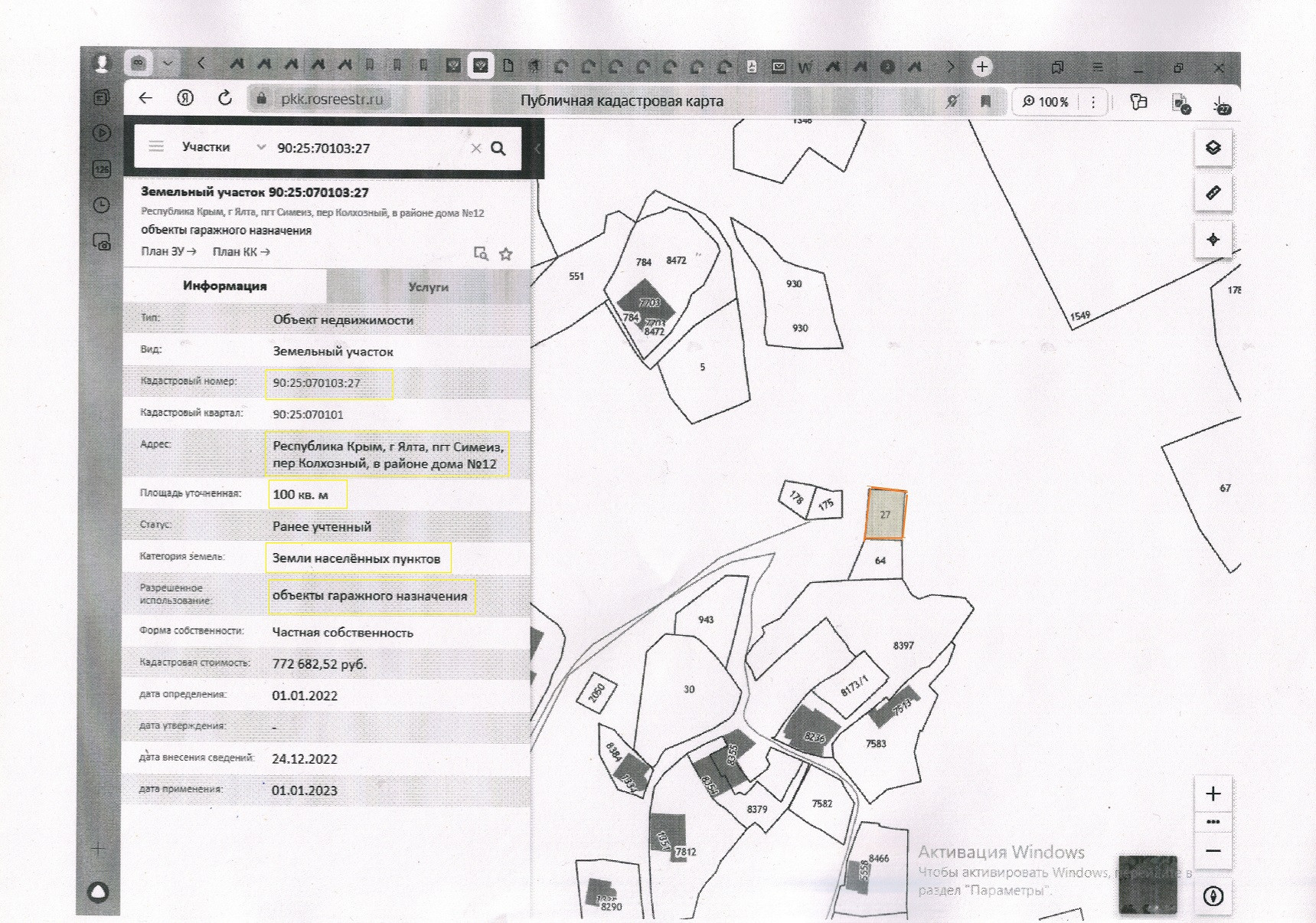Click the value Частная собственность
The width and height of the screenshot is (1316, 923).
pyautogui.click(x=343, y=633)
